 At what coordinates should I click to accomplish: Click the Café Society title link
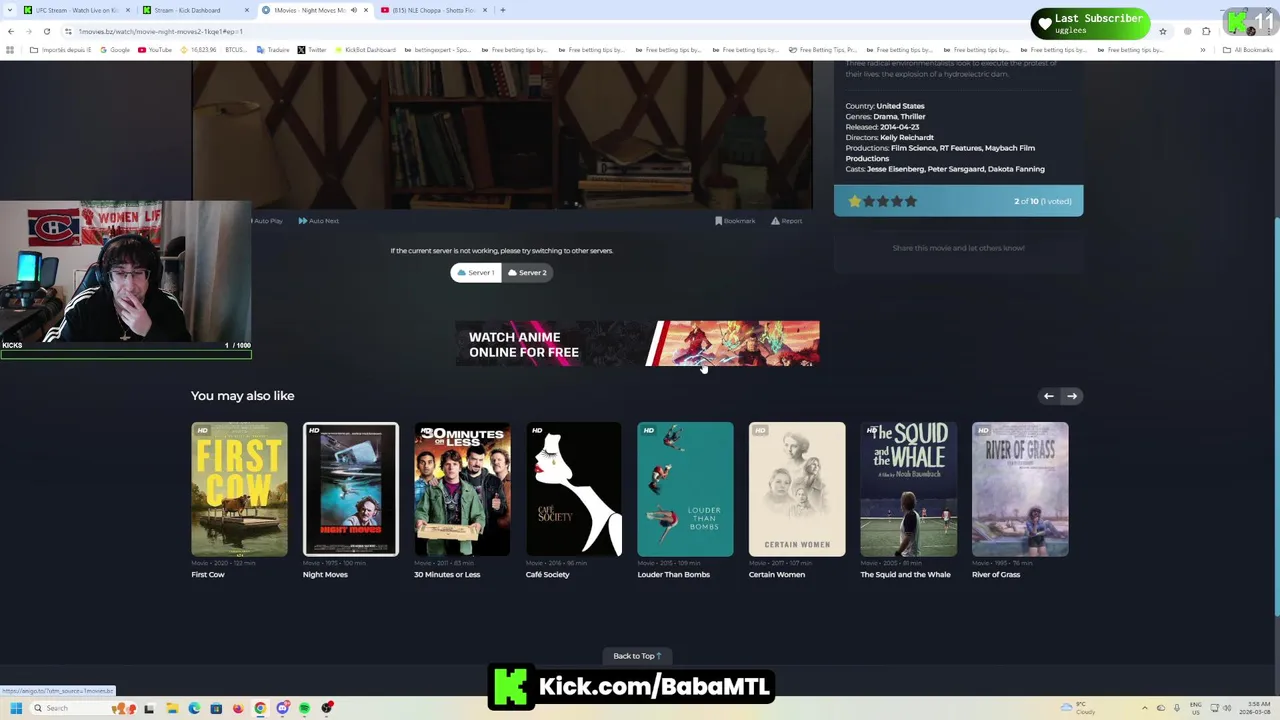pyautogui.click(x=548, y=575)
